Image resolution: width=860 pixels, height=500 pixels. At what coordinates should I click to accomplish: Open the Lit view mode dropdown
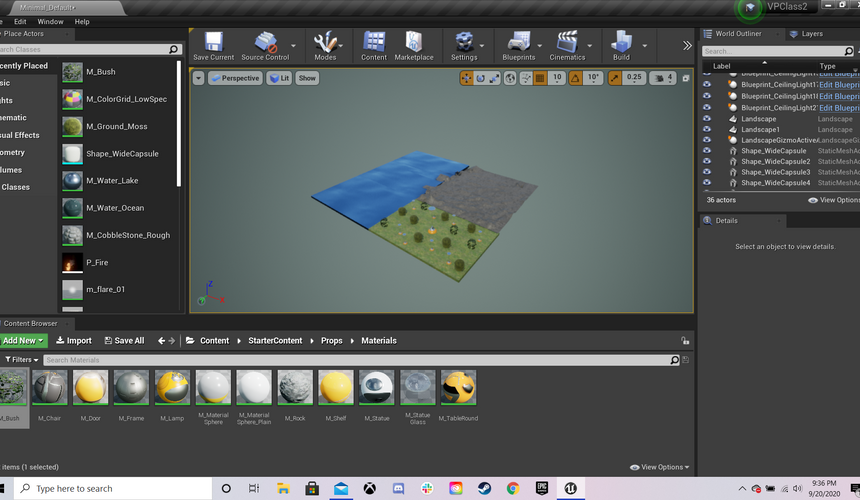tap(279, 78)
